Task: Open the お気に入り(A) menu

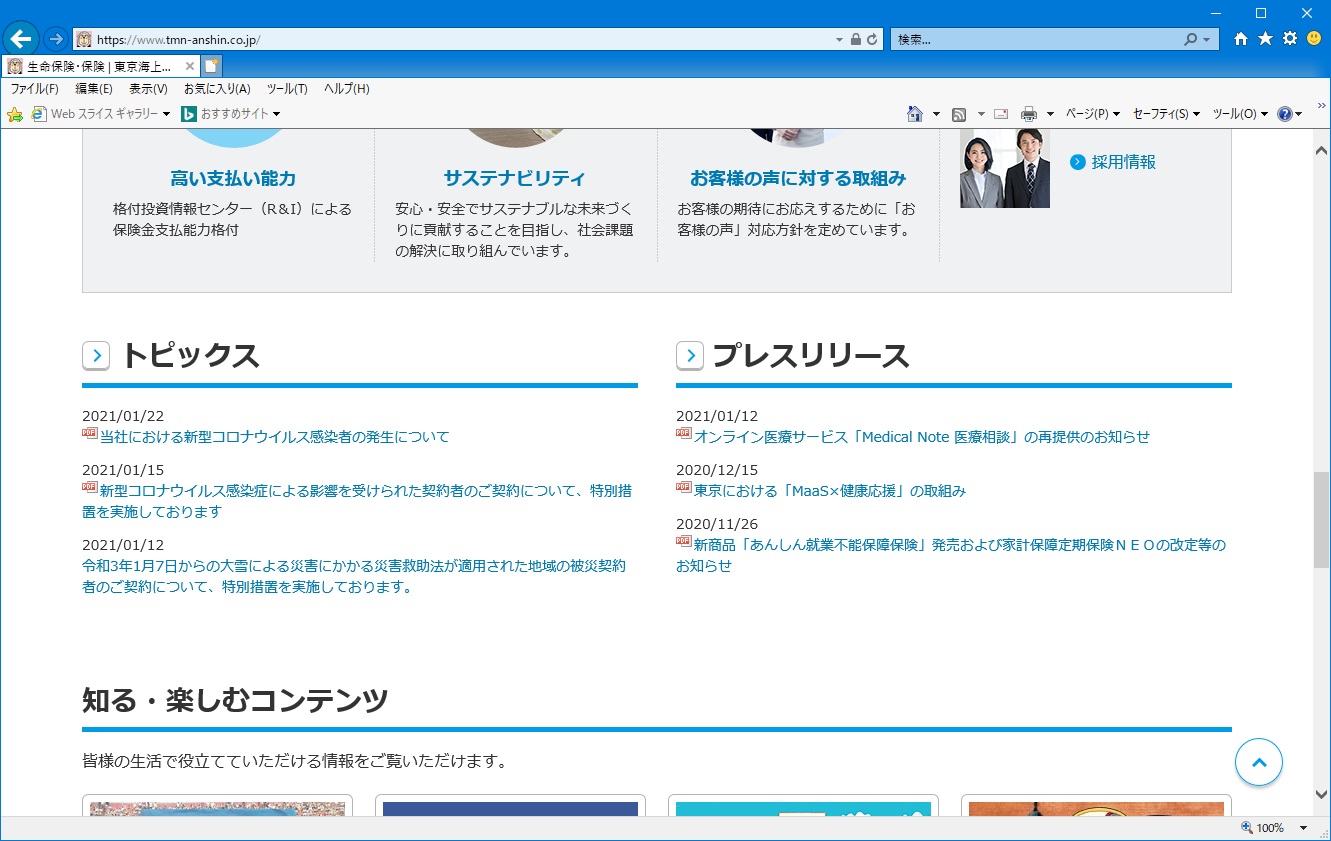Action: 217,89
